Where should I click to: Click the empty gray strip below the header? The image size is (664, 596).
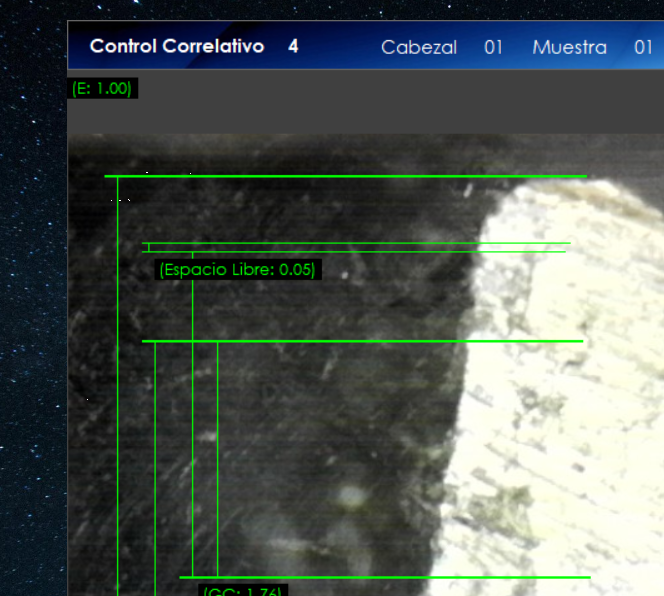(400, 105)
